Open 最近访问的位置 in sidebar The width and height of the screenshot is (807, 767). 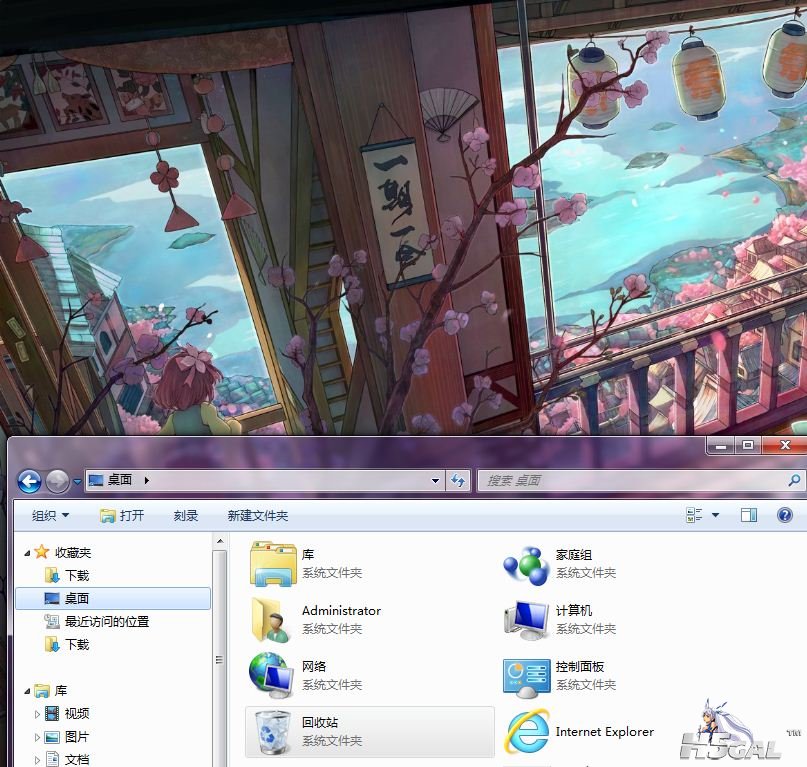pos(97,621)
